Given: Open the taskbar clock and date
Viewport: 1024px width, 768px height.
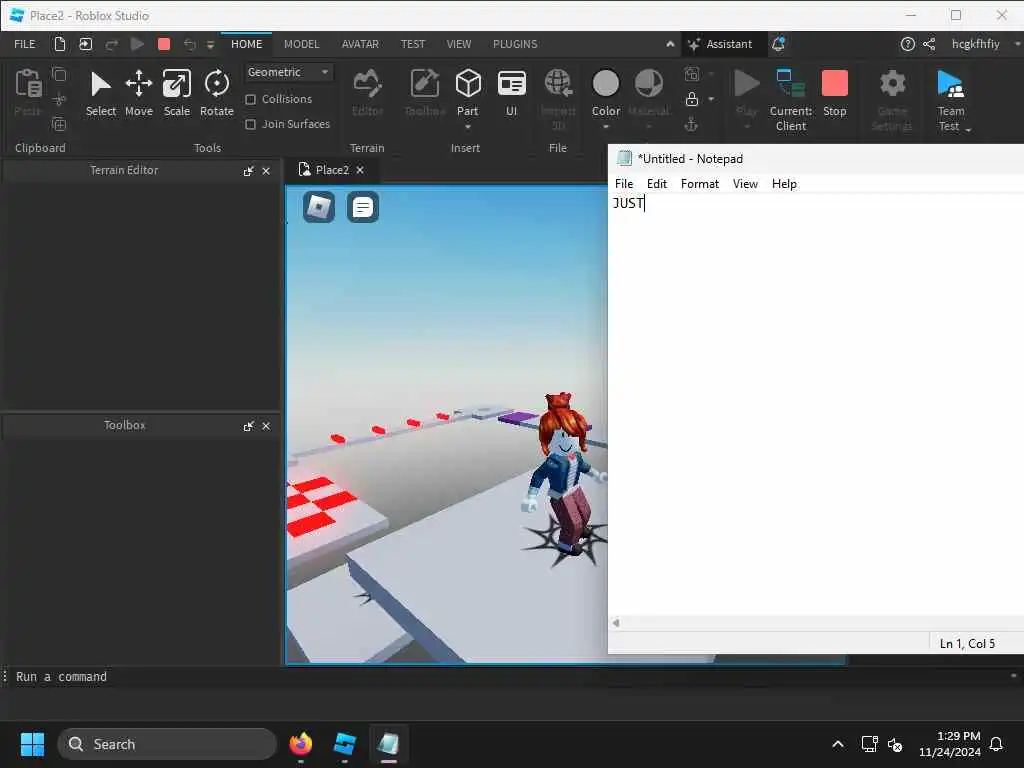Looking at the screenshot, I should pos(950,744).
